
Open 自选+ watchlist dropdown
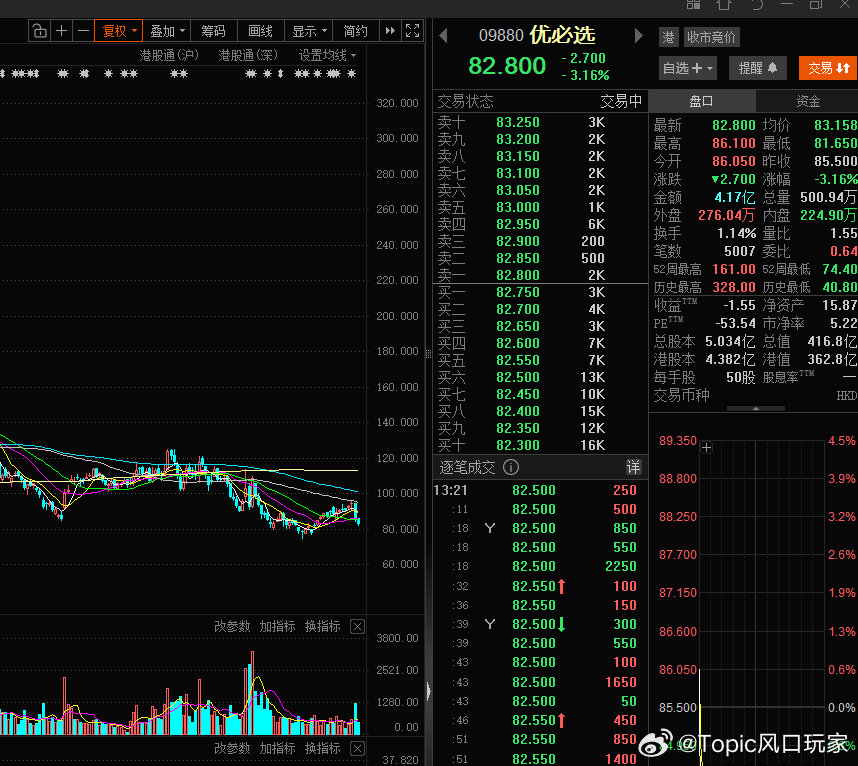(x=687, y=68)
